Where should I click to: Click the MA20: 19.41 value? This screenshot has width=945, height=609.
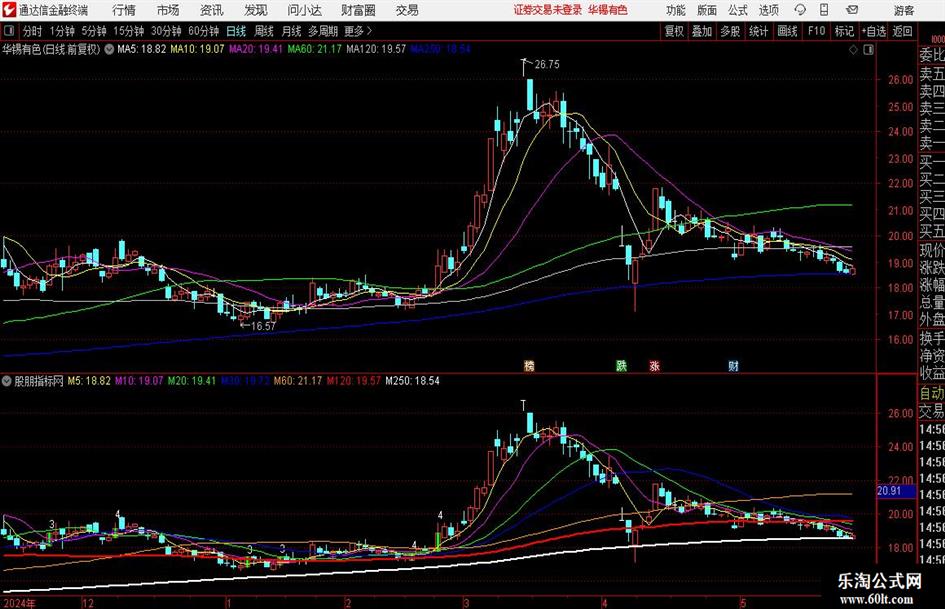(x=256, y=49)
